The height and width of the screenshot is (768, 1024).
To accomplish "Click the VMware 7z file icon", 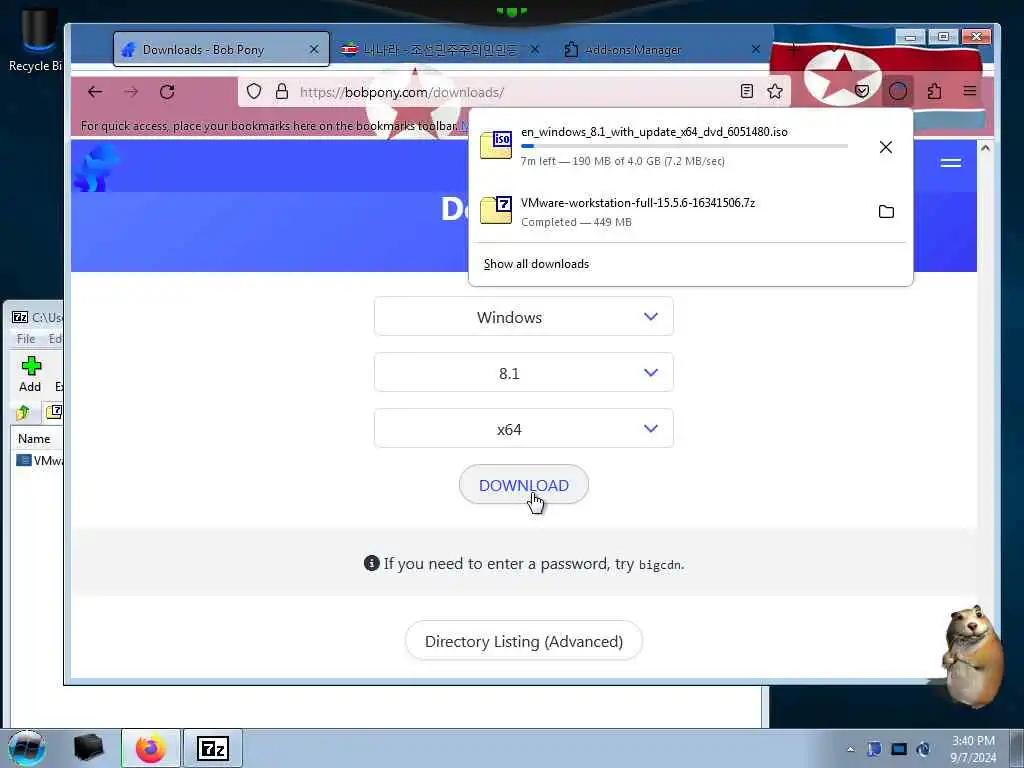I will [x=496, y=210].
